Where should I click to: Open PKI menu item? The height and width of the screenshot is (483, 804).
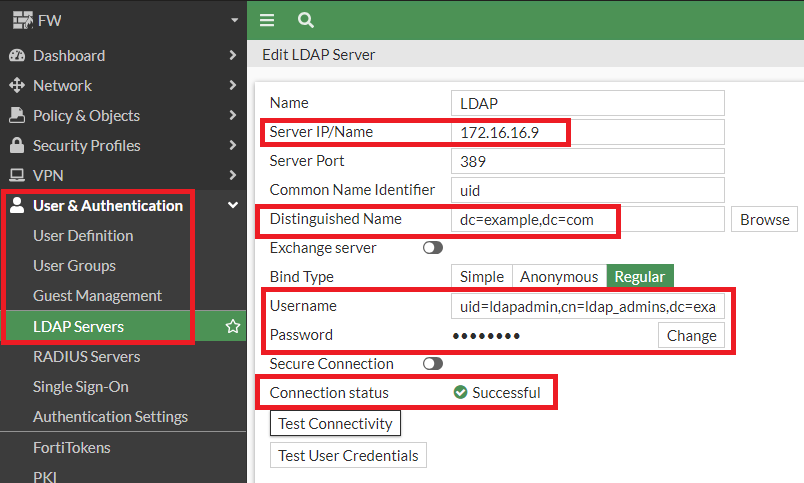tap(45, 477)
